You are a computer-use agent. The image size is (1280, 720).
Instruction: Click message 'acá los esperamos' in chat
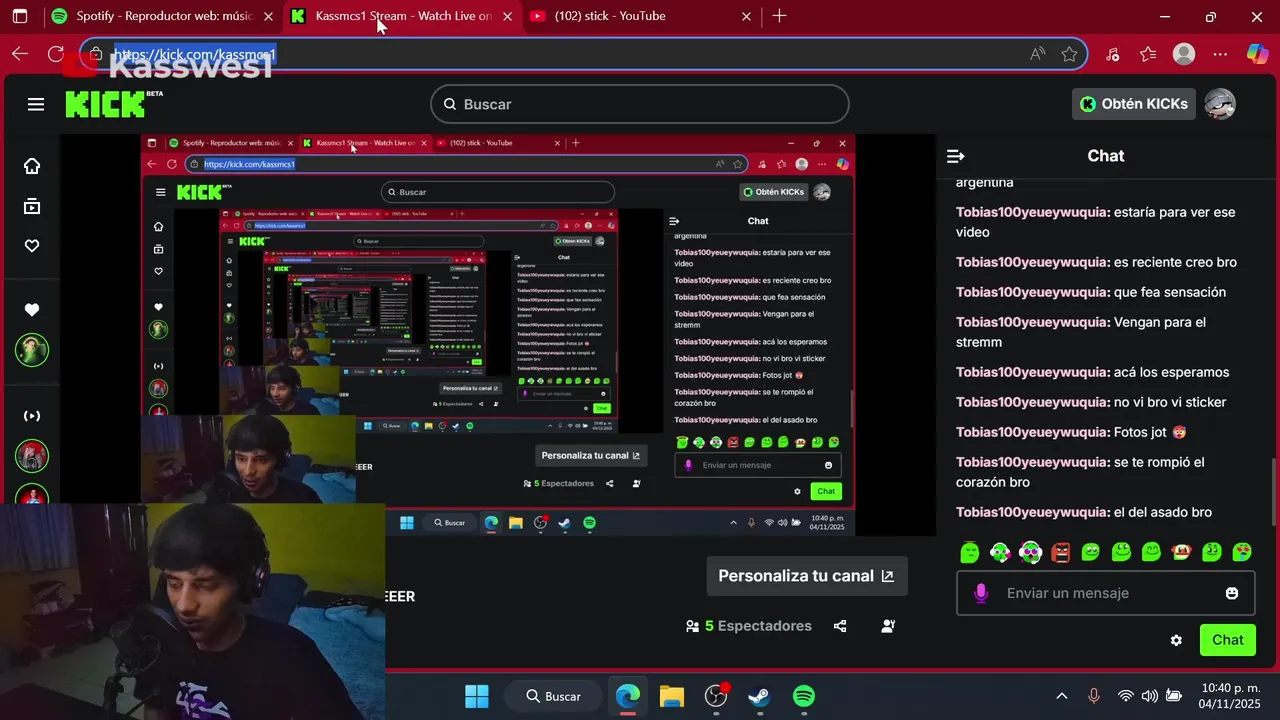coord(1093,372)
